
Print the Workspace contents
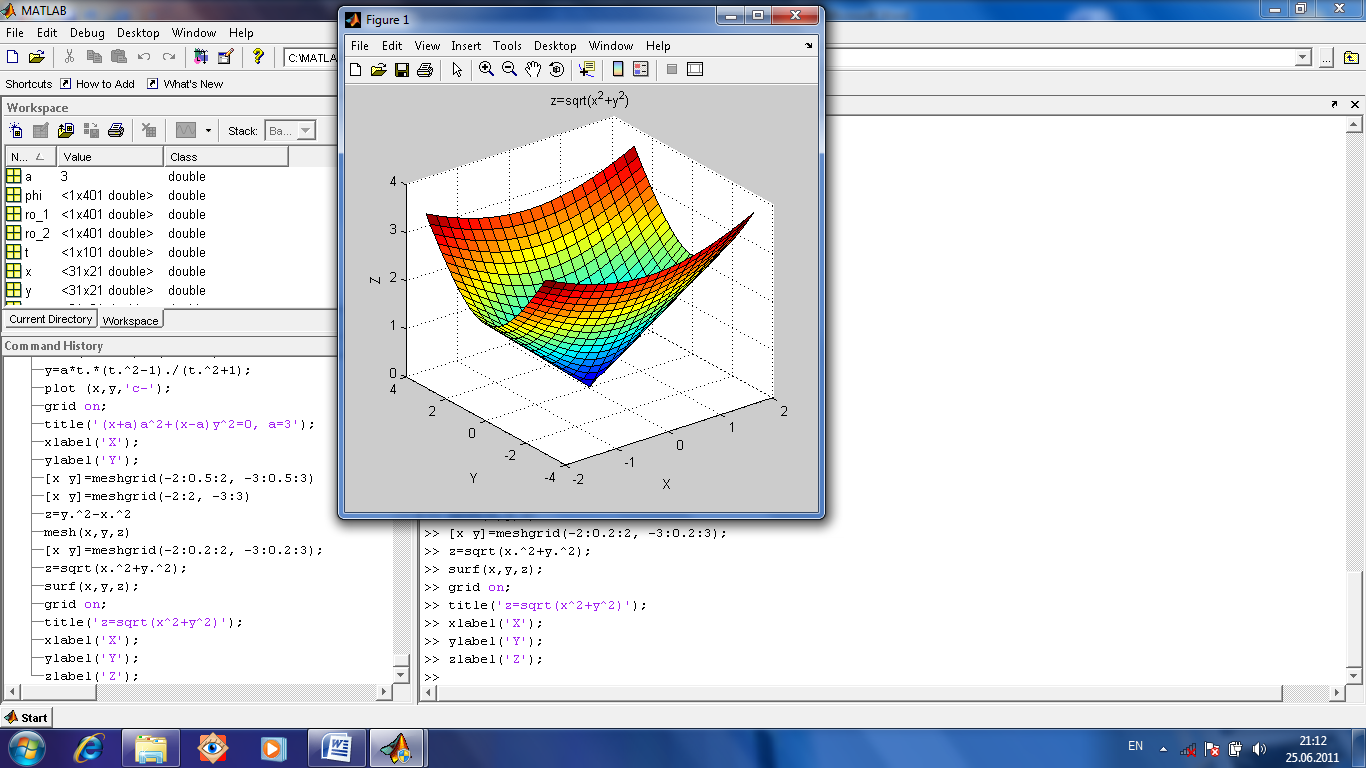116,130
